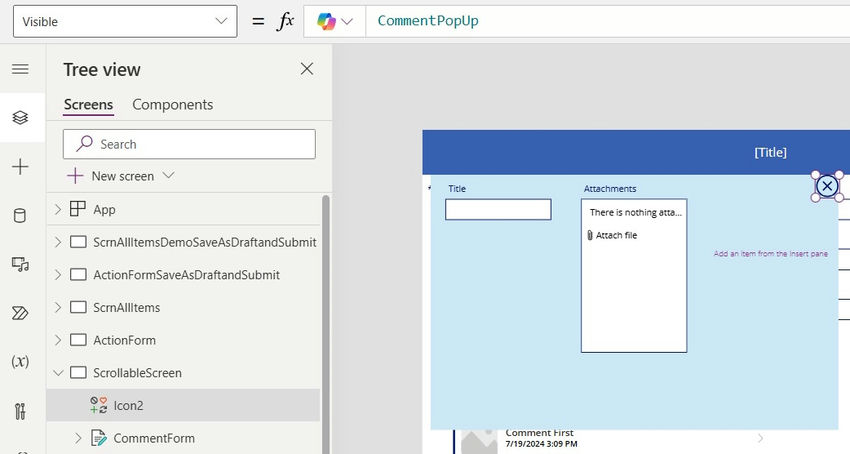Open the New screen dropdown chevron
Image resolution: width=850 pixels, height=454 pixels.
coord(169,175)
